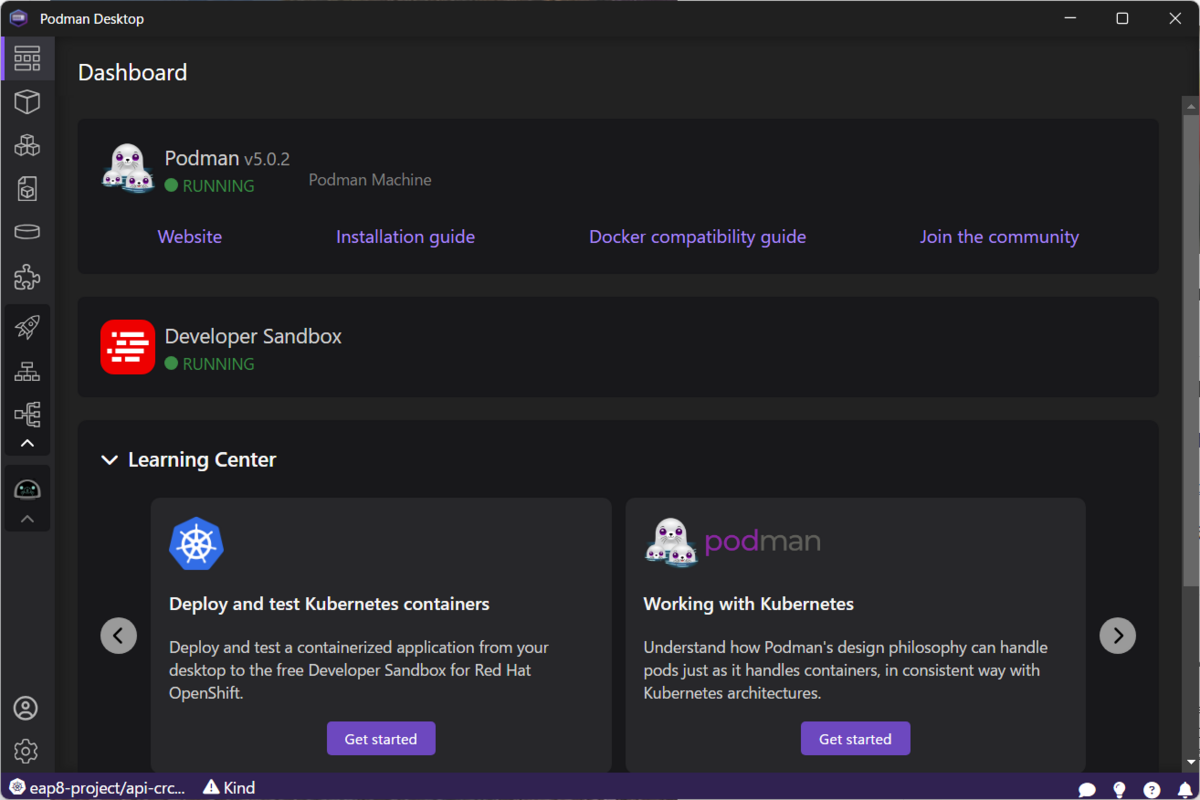Click the Kind warning item in the status bar
Image resolution: width=1200 pixels, height=800 pixels.
[229, 788]
